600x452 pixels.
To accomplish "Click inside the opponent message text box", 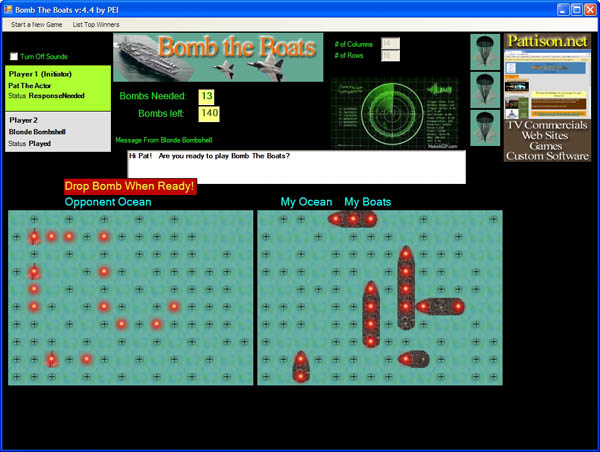I will click(296, 167).
